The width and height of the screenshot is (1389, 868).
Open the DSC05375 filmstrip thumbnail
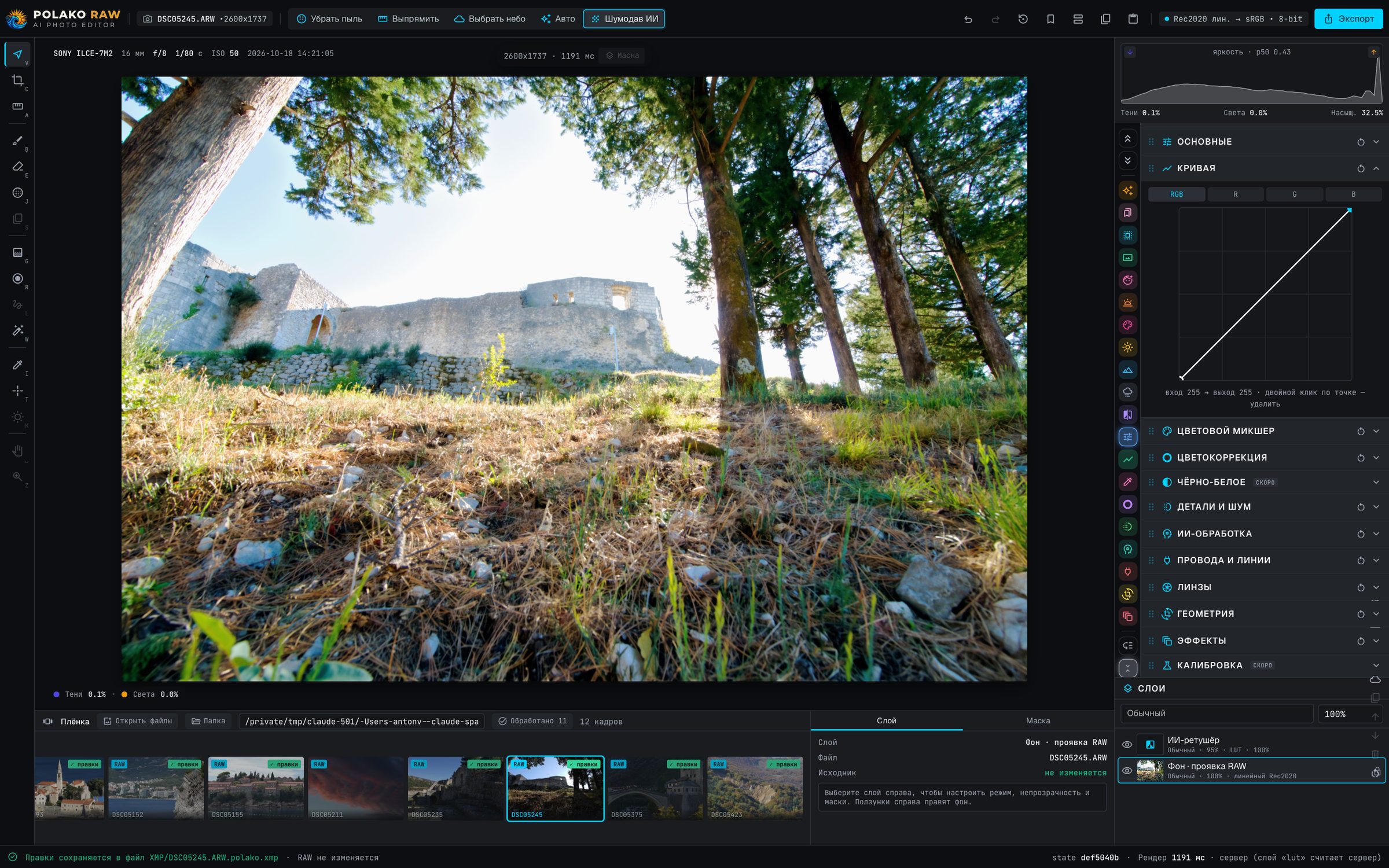656,788
